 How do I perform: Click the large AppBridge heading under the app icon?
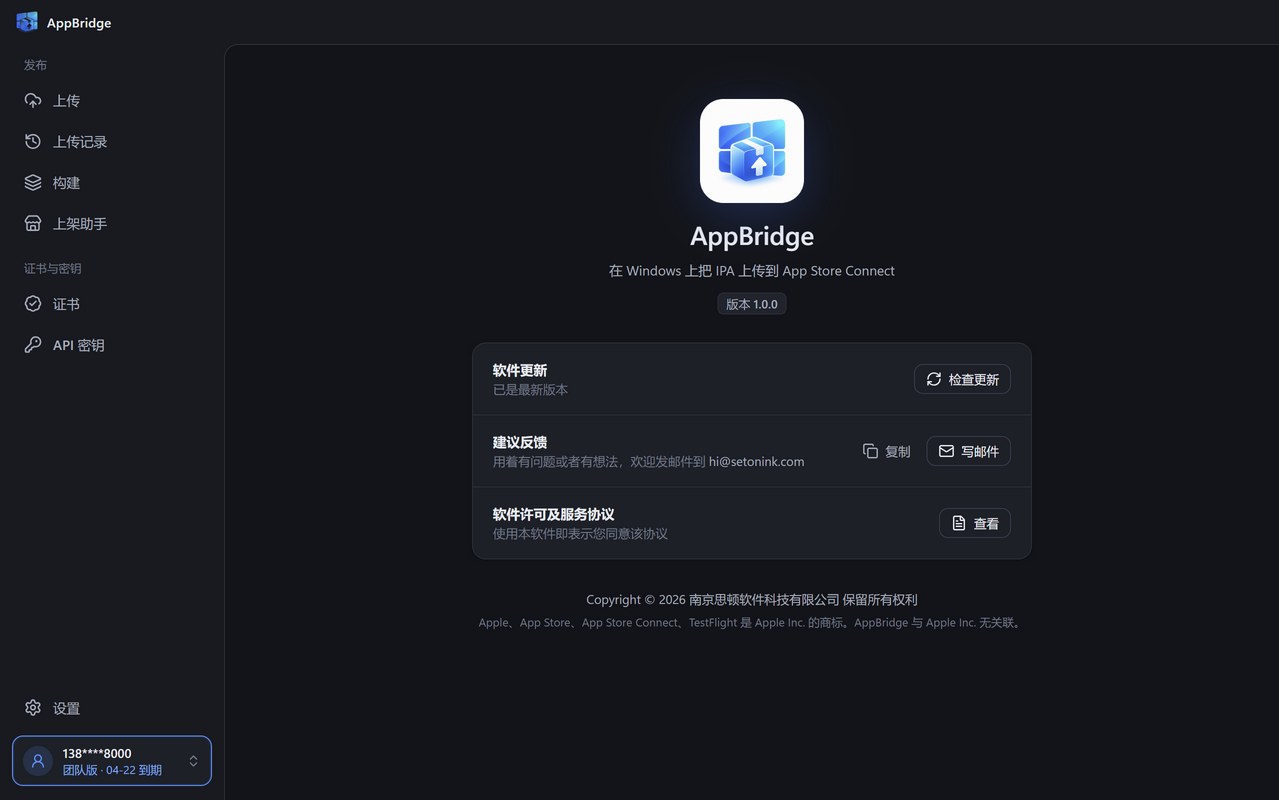(x=752, y=236)
